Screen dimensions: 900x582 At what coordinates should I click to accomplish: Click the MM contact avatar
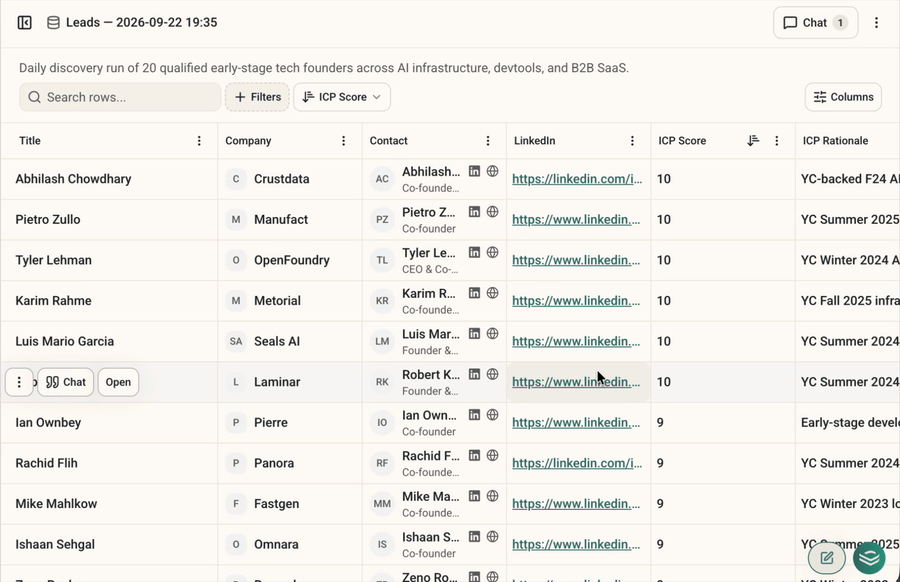click(x=382, y=504)
